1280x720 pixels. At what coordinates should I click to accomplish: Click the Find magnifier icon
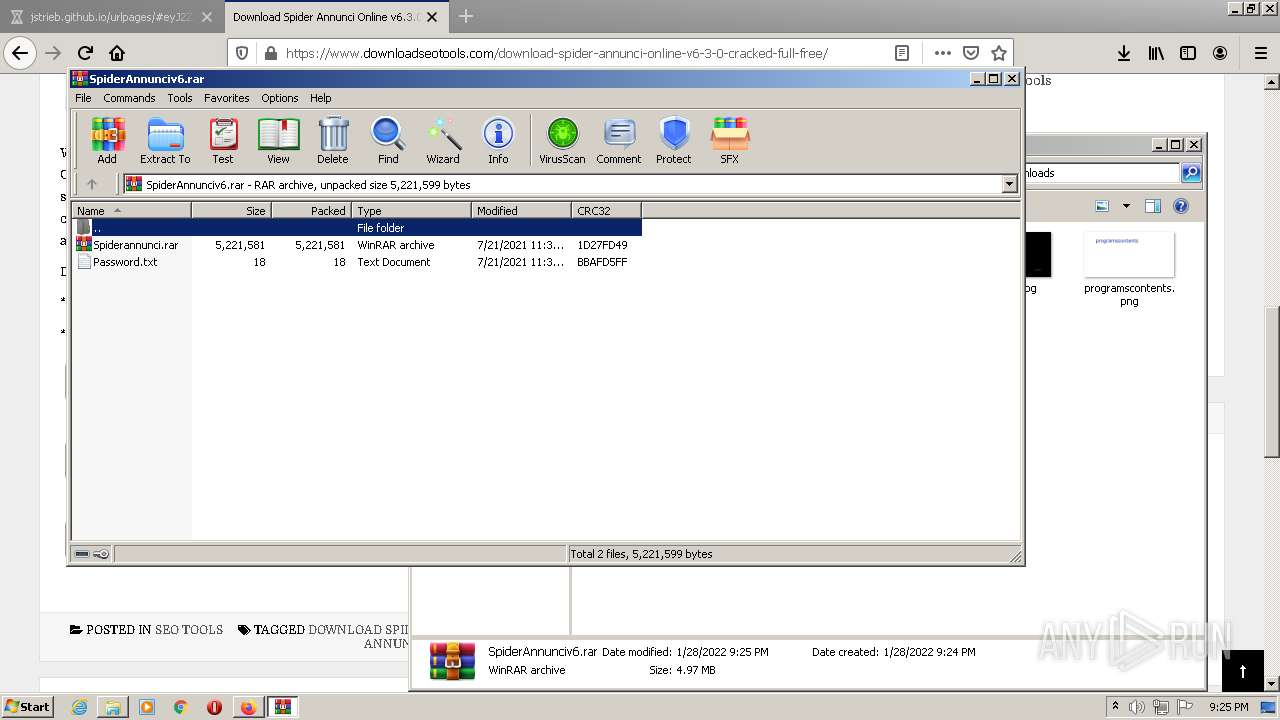click(388, 140)
